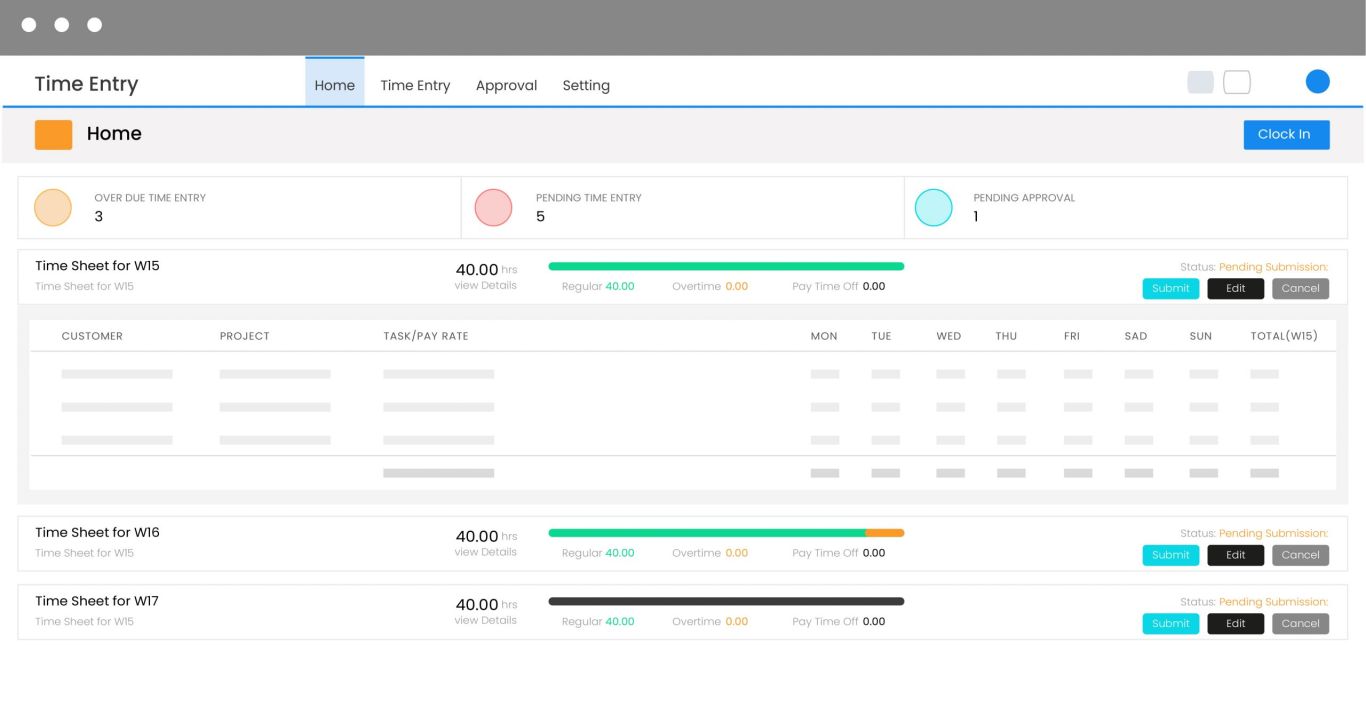Click the second square icon in the header

tap(1237, 81)
